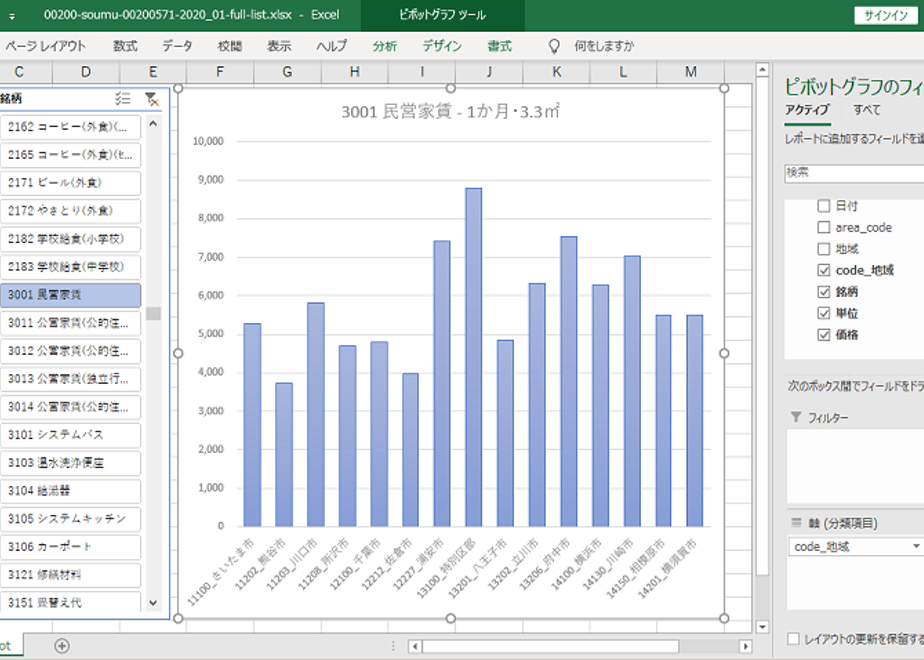Click the slicer list's down arrow

[x=153, y=602]
